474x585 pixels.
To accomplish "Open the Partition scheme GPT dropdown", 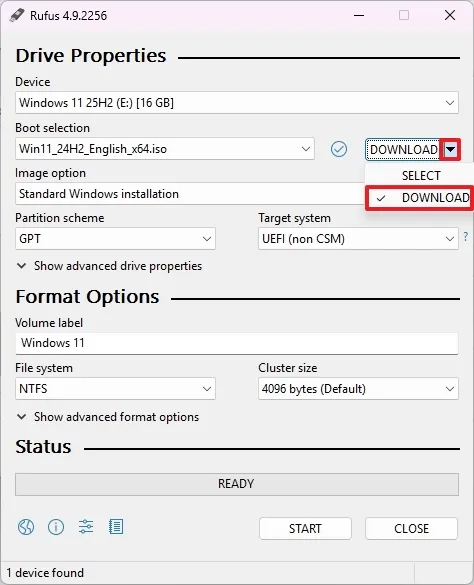I will pyautogui.click(x=115, y=239).
